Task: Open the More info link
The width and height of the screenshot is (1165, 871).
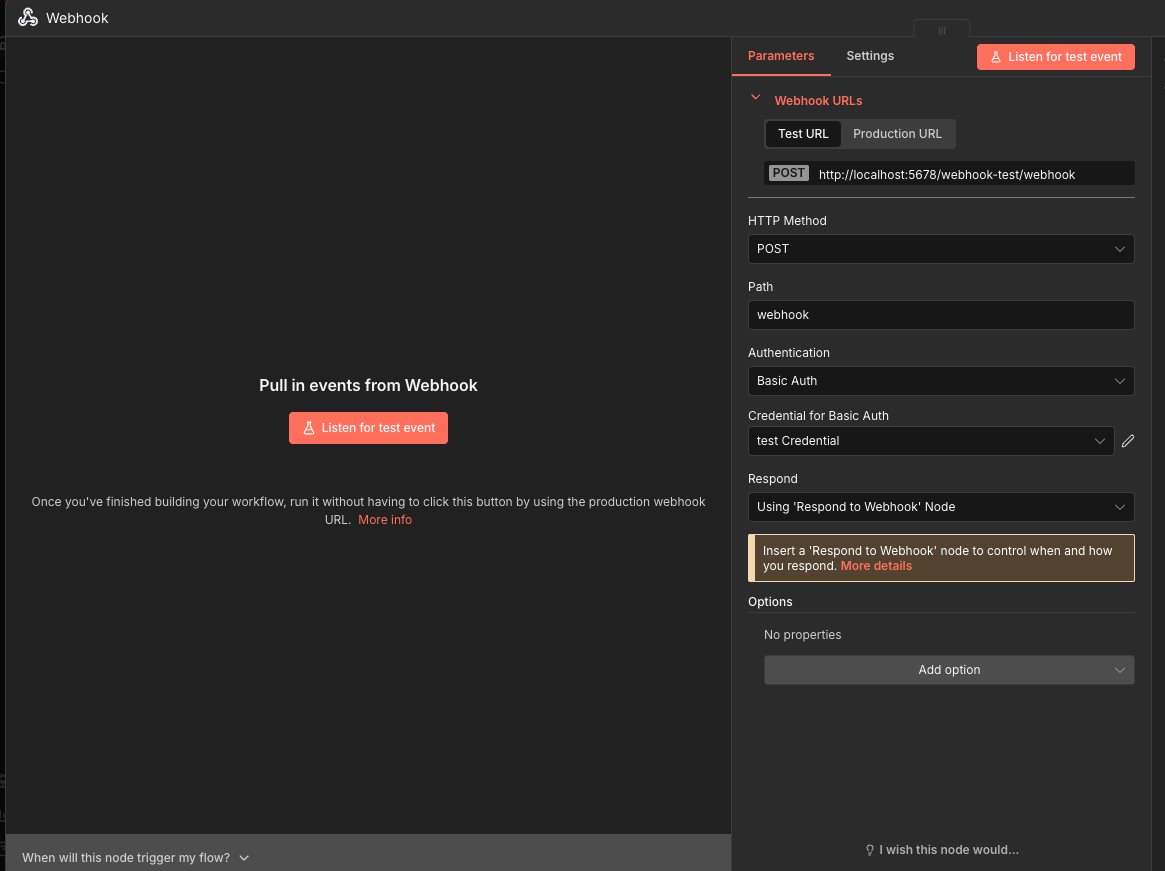Action: (385, 520)
